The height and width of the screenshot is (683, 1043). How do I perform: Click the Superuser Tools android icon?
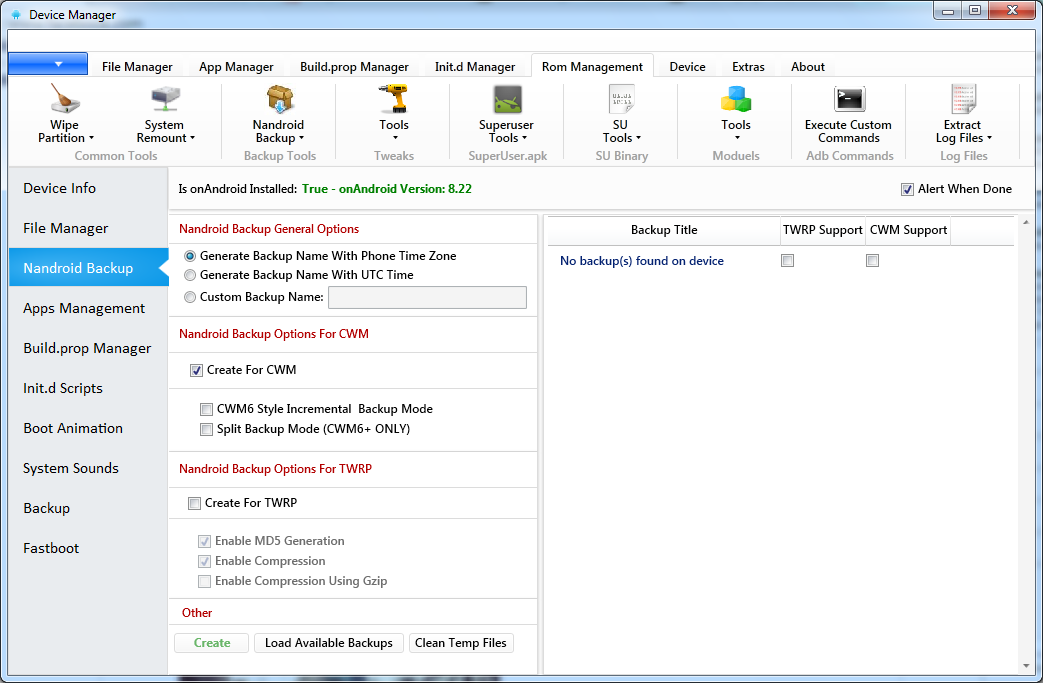pos(507,100)
